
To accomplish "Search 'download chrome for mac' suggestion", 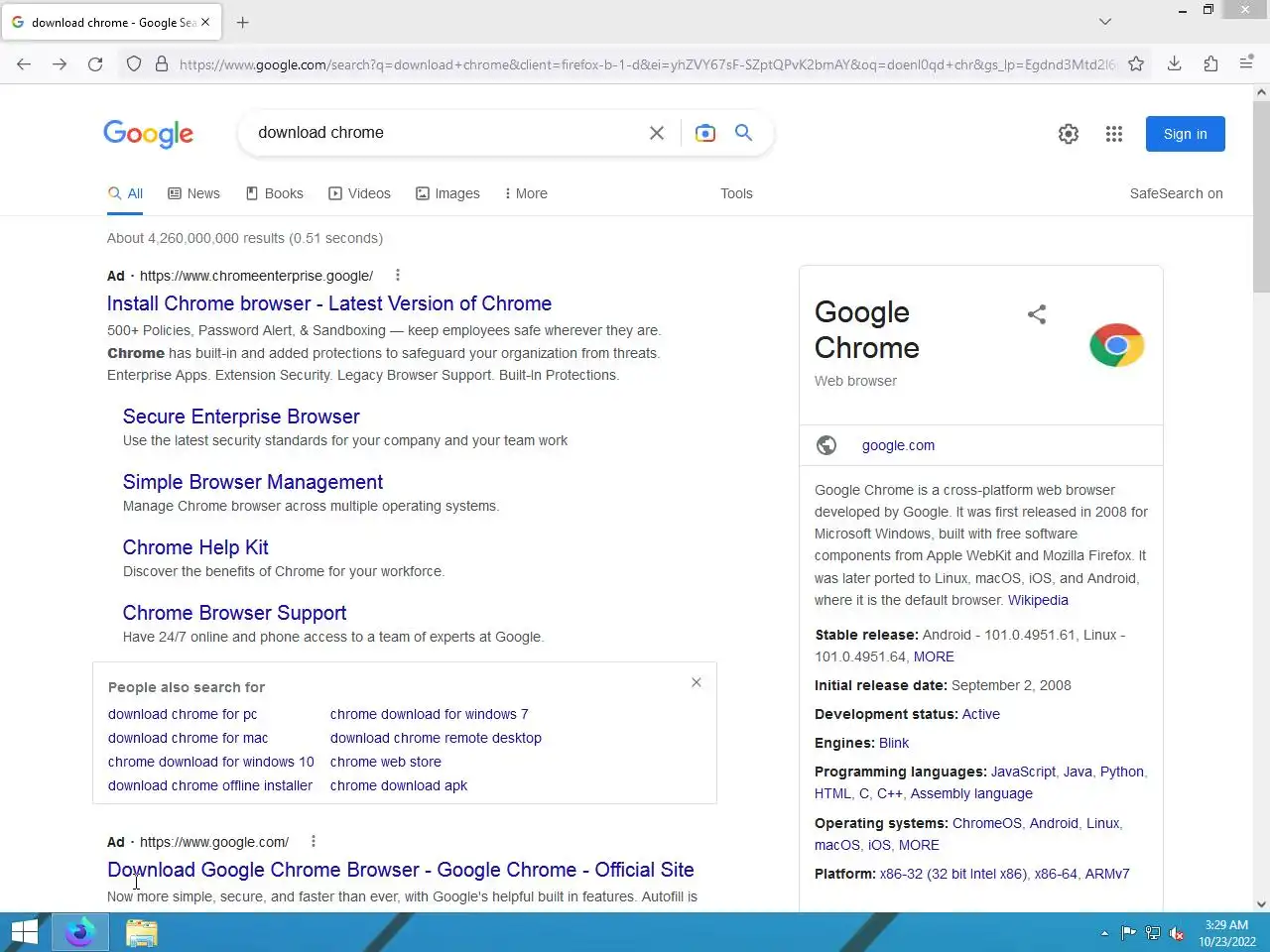I will click(x=188, y=738).
